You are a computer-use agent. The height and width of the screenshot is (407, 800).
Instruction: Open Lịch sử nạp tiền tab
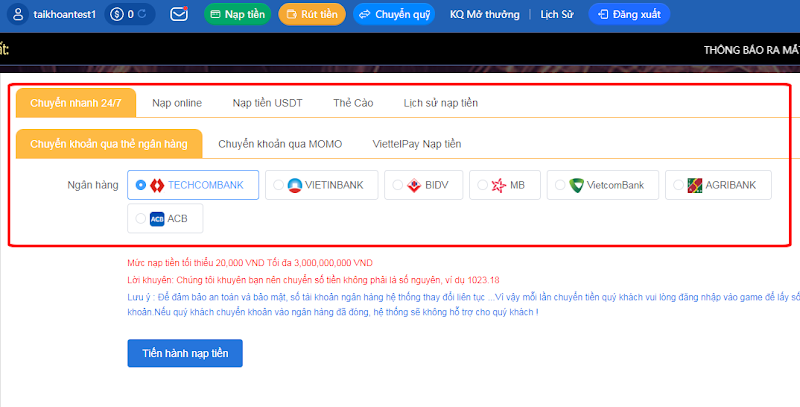441,103
